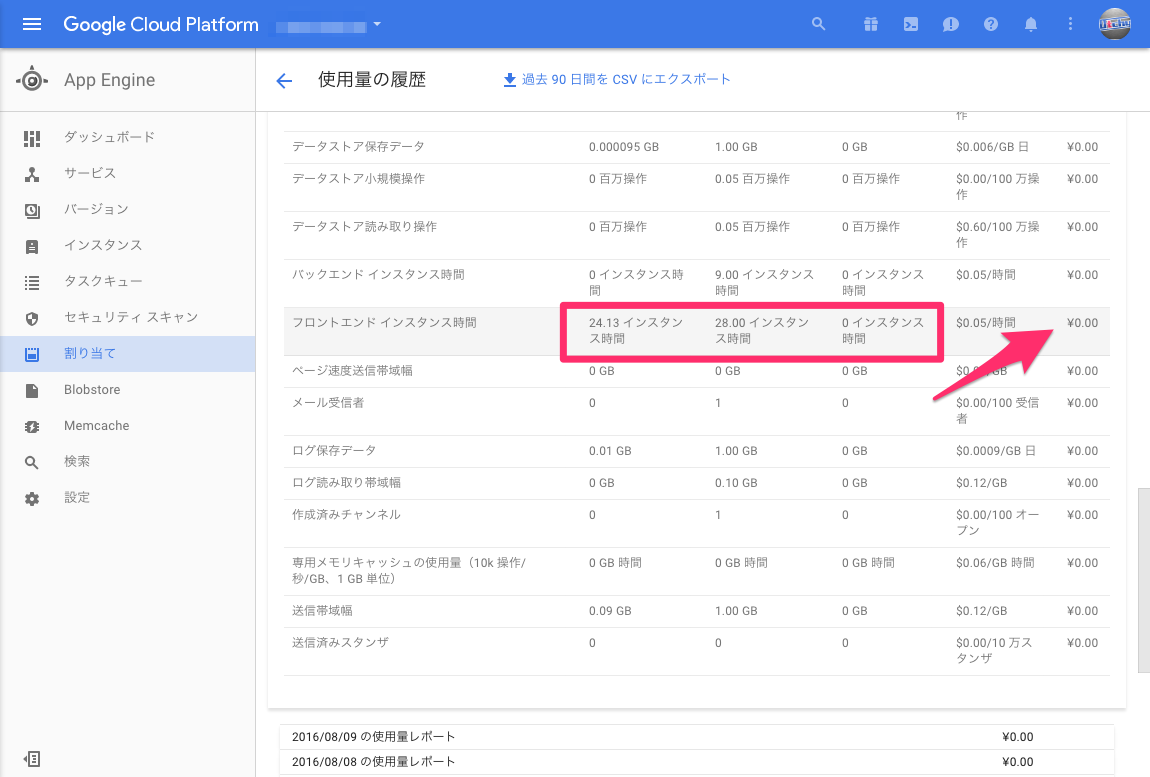Show notifications bell

coord(1030,24)
